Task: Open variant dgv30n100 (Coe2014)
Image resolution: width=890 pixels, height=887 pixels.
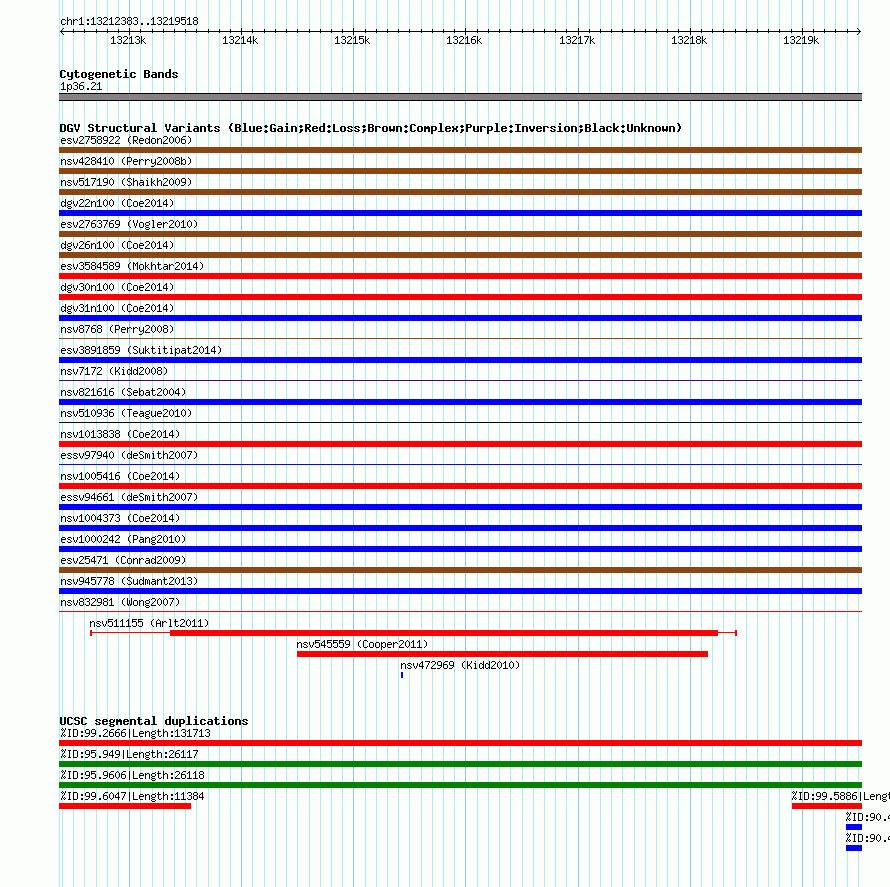Action: click(x=117, y=287)
